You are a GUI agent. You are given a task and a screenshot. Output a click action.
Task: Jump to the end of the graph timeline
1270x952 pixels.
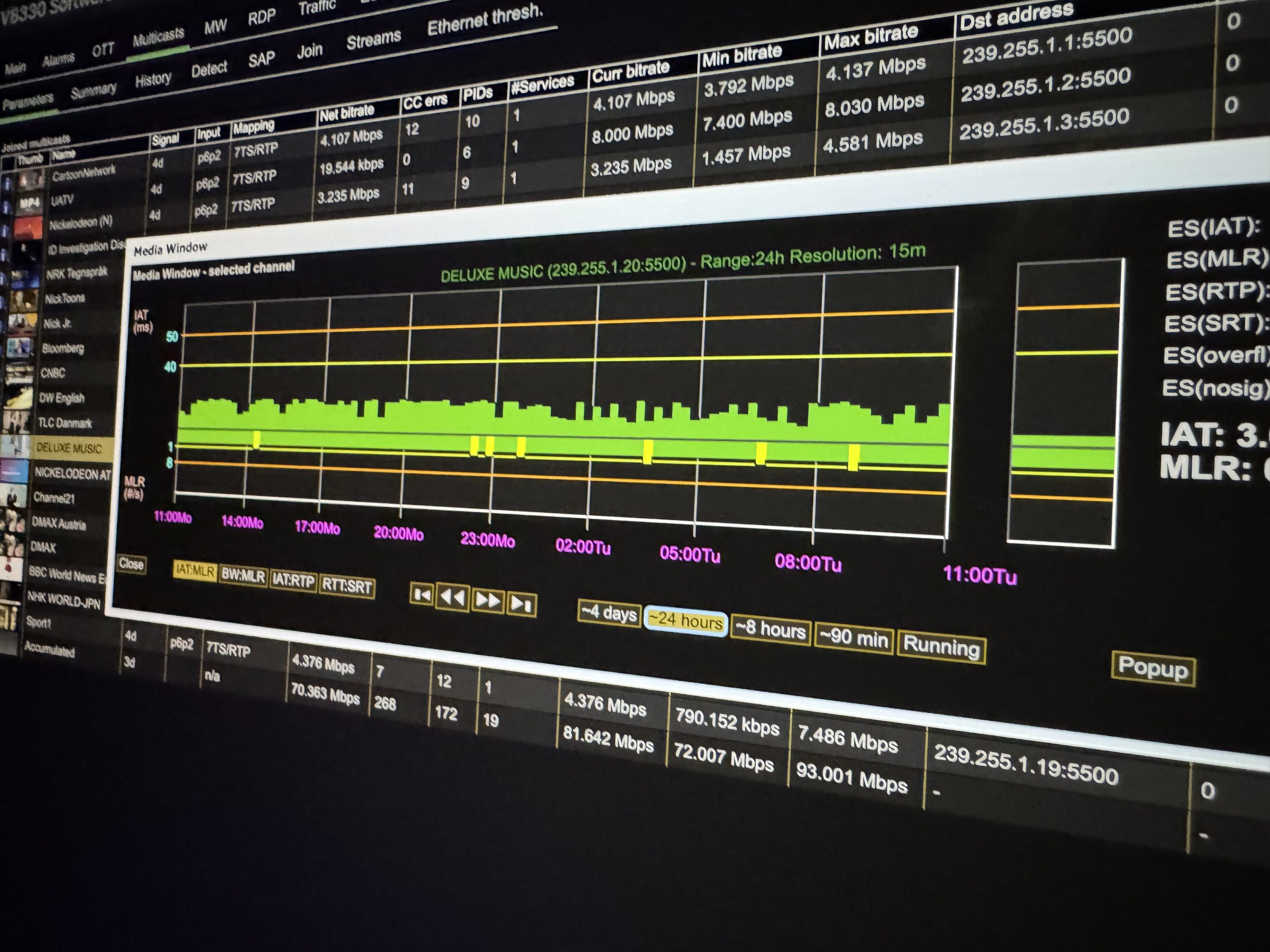pyautogui.click(x=521, y=604)
